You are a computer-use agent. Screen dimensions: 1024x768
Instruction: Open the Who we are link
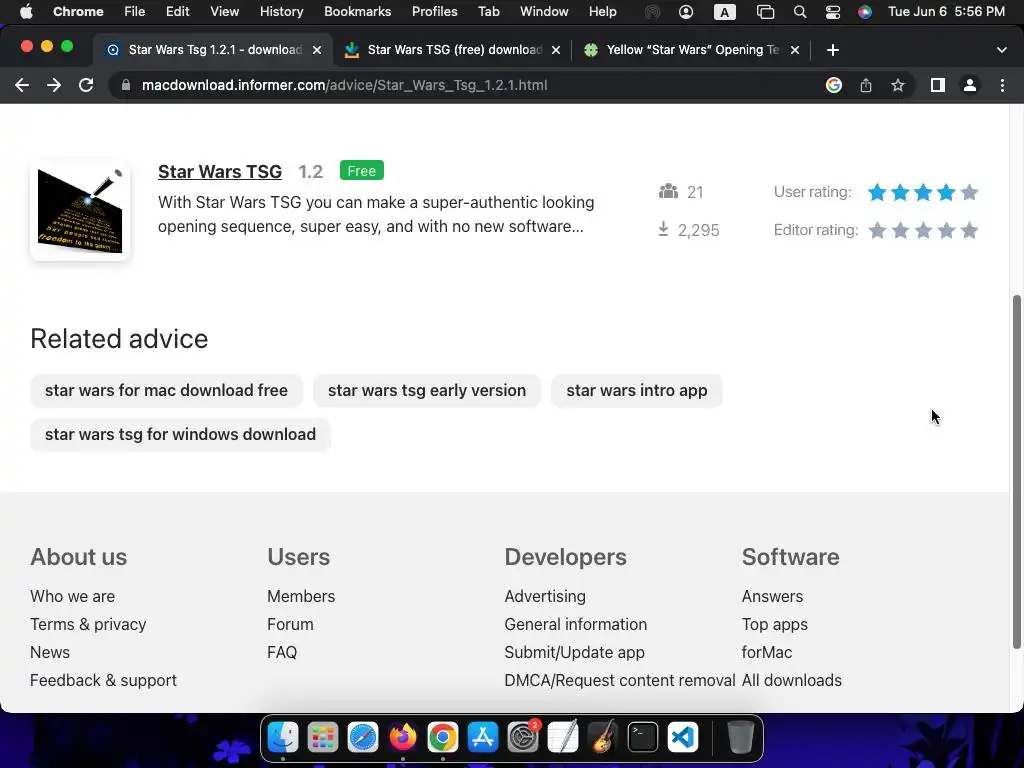point(72,596)
